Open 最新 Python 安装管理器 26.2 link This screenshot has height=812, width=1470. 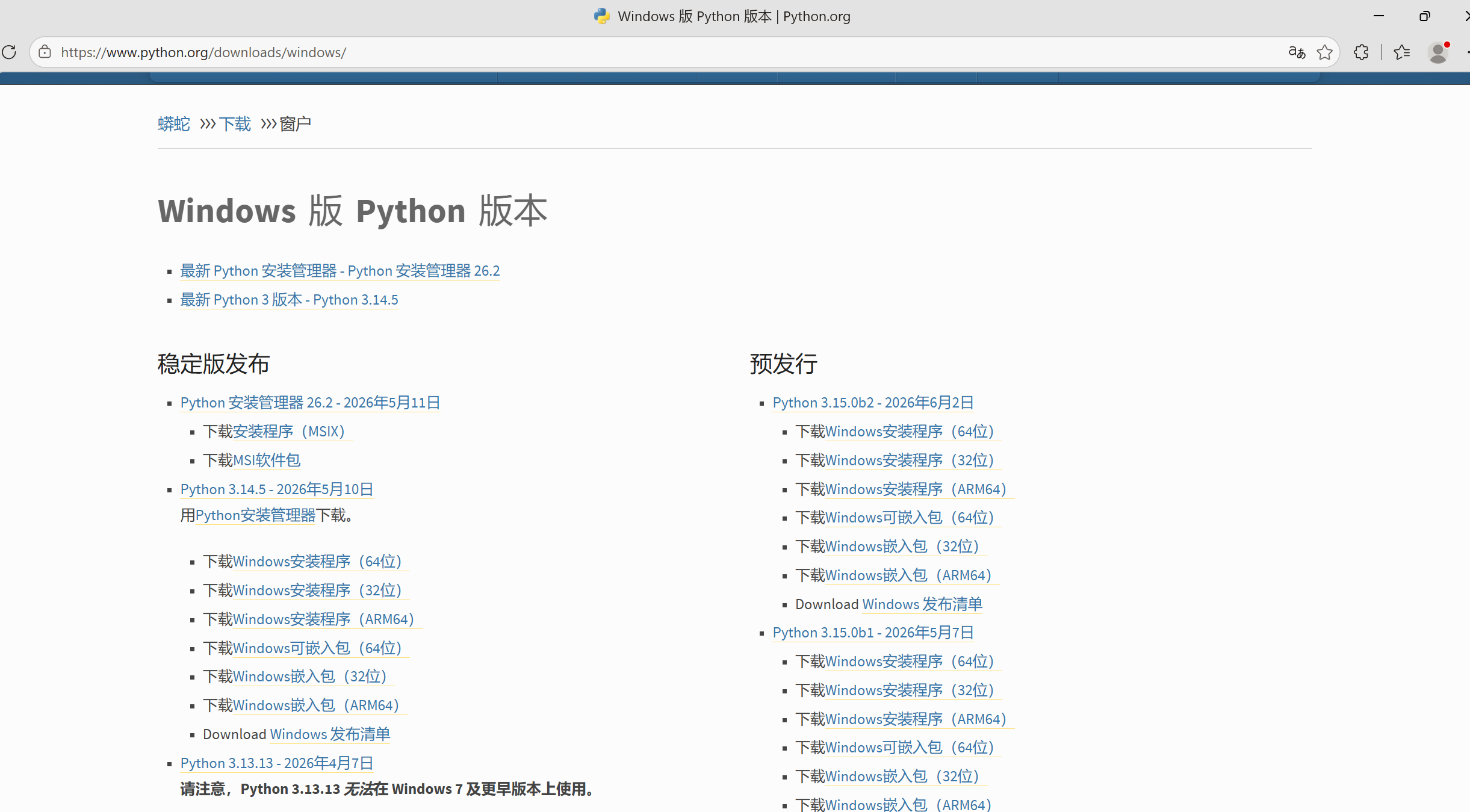tap(340, 271)
